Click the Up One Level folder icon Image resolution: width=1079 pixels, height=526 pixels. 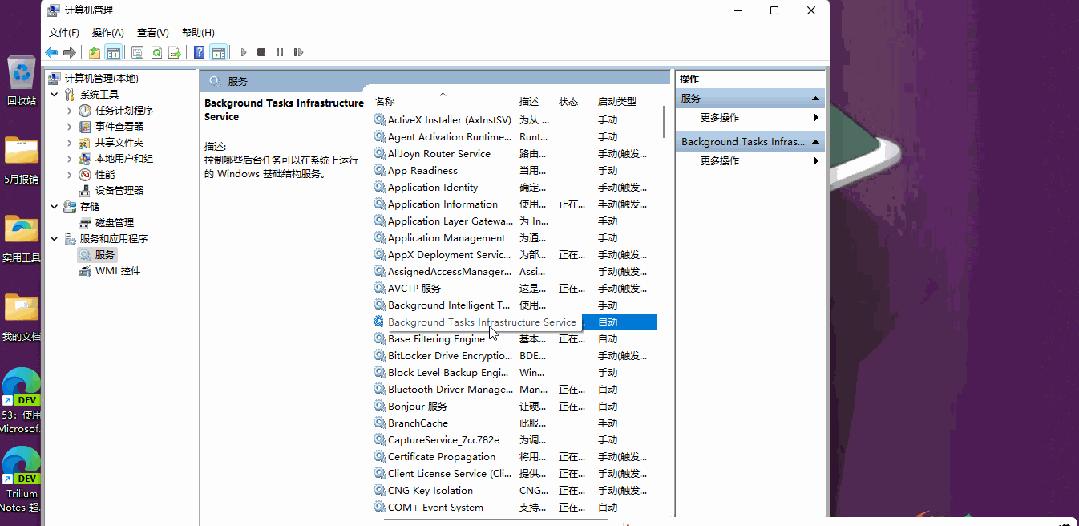[x=94, y=52]
